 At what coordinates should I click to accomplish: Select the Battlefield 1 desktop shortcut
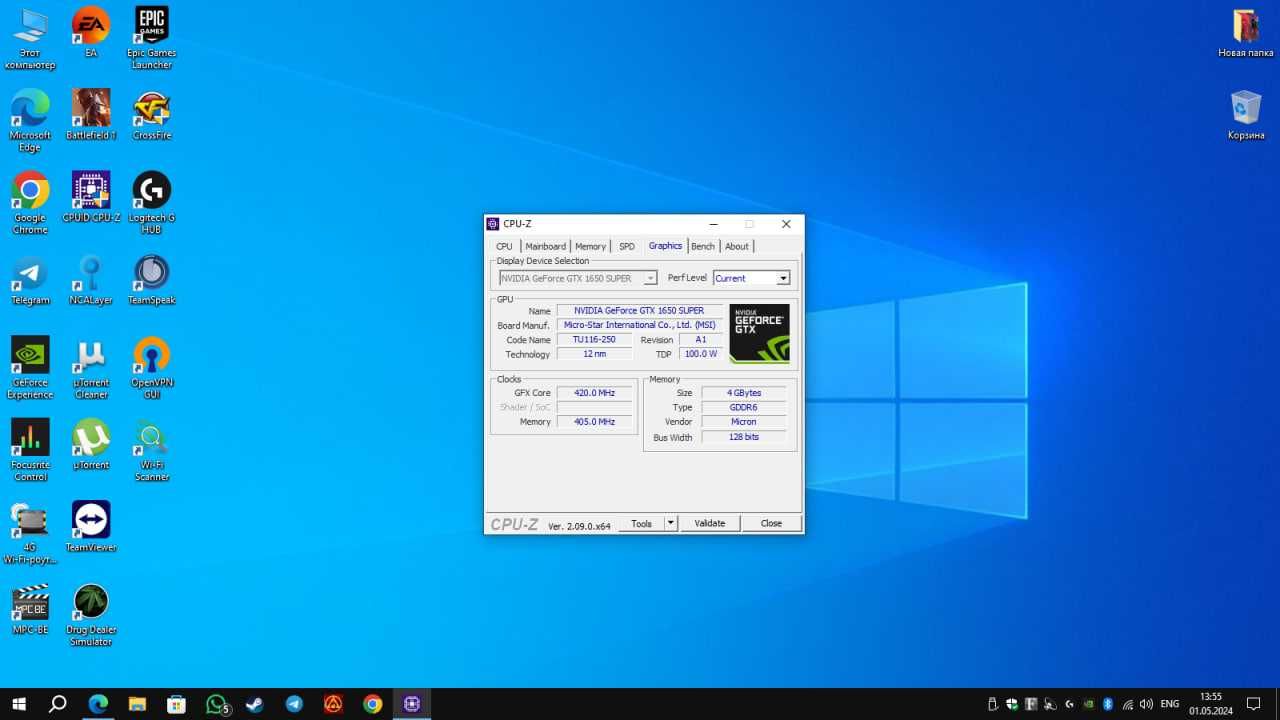[91, 115]
